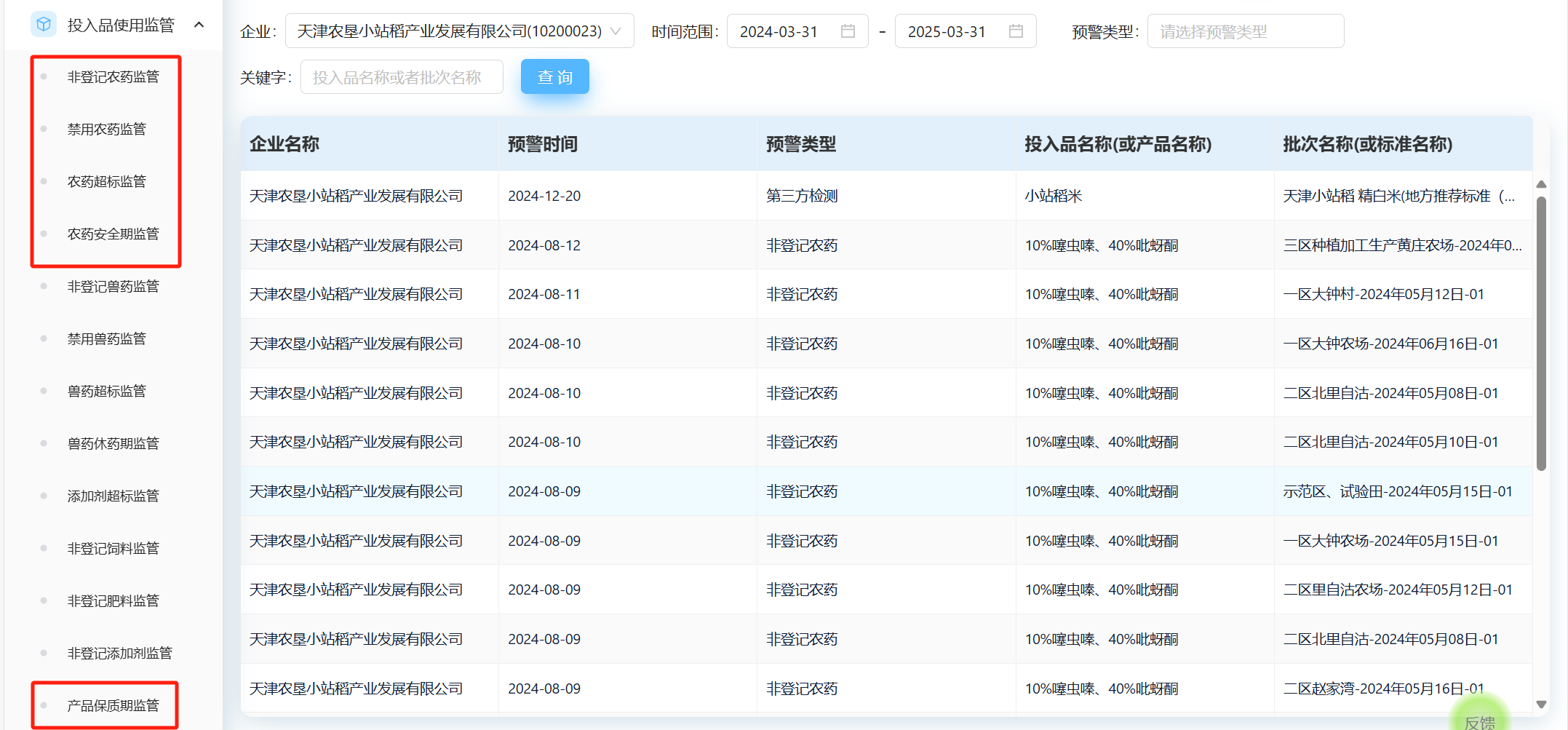
Task: Click the cube icon beside 投入品使用监管
Action: pos(44,25)
